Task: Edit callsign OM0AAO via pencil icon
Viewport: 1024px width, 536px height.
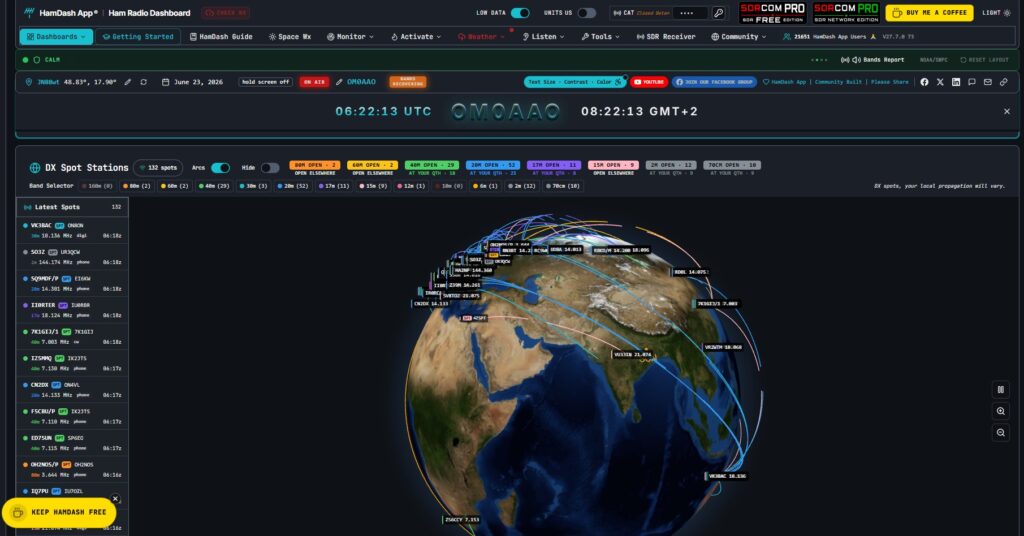Action: coord(339,82)
